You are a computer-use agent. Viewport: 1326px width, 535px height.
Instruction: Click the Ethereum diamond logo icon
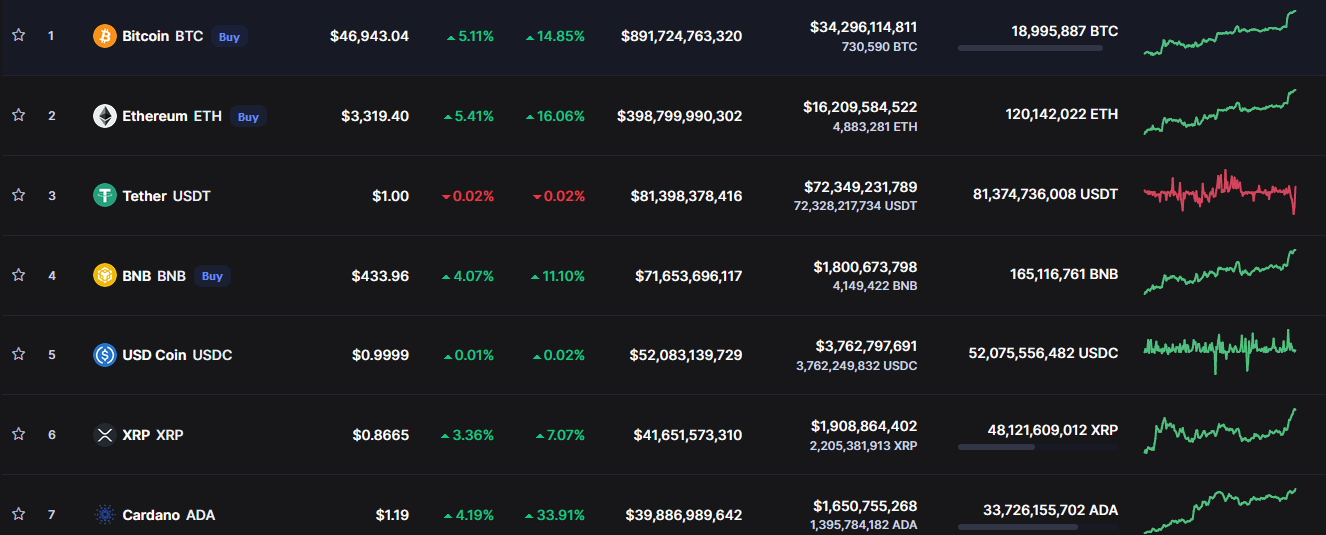click(x=104, y=116)
